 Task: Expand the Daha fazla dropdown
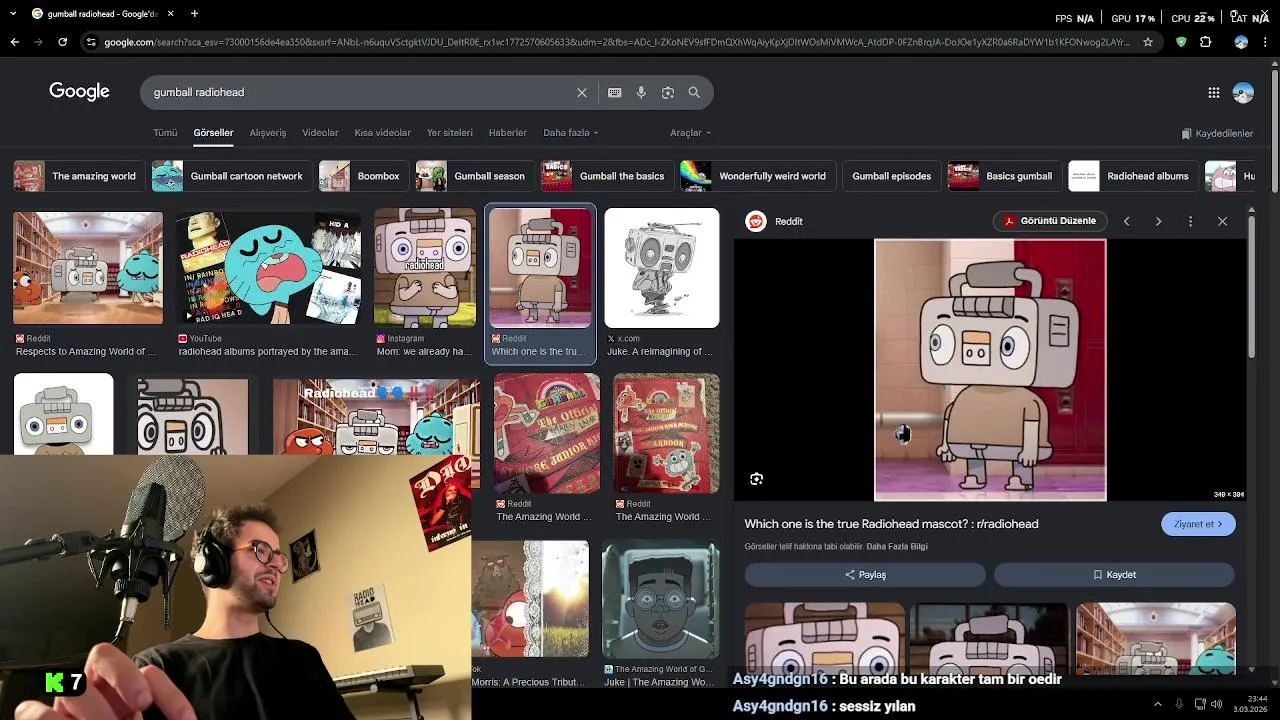[570, 132]
